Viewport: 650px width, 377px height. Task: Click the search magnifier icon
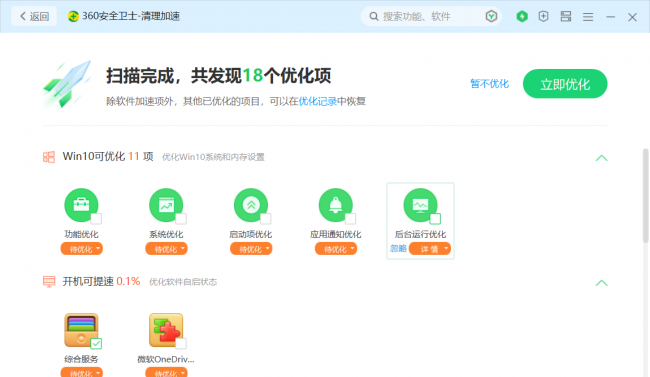click(x=374, y=16)
